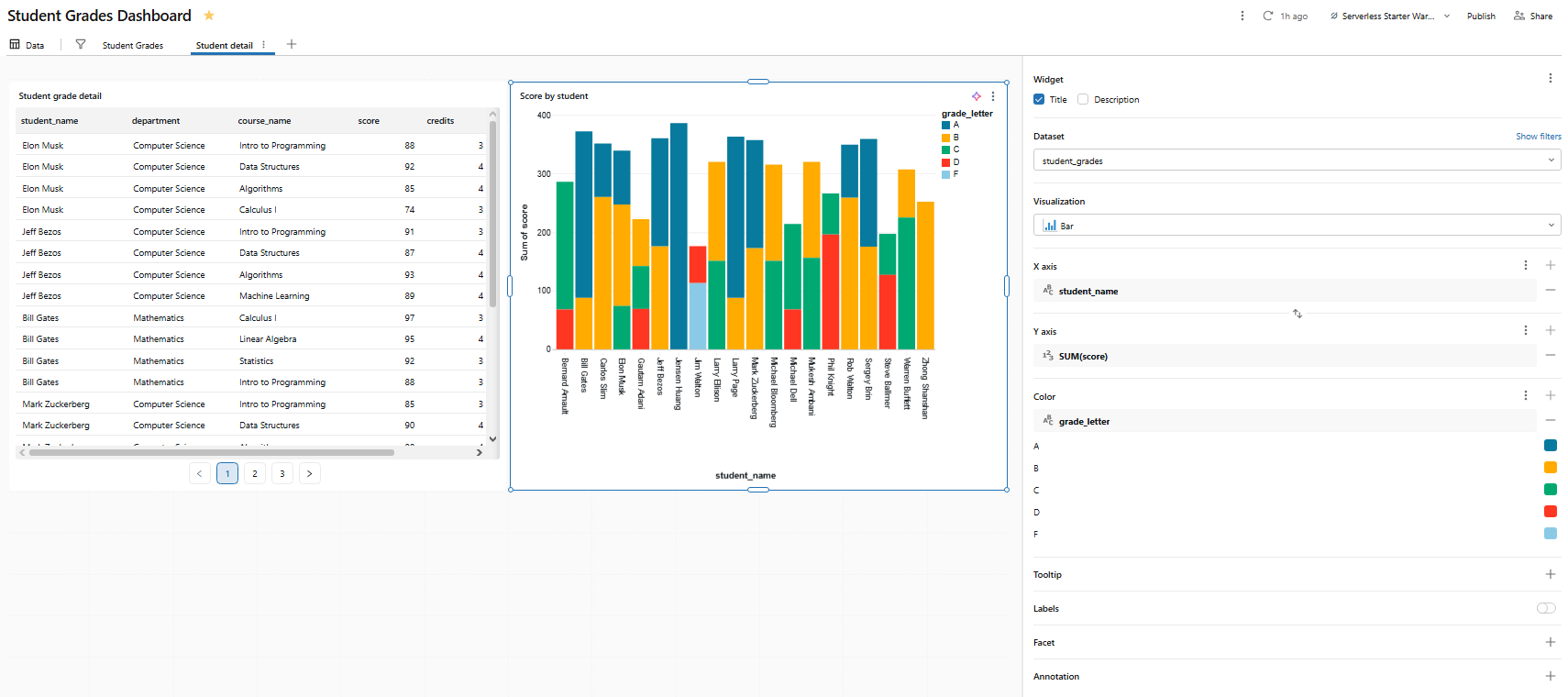Click the Show filters link

(1538, 137)
